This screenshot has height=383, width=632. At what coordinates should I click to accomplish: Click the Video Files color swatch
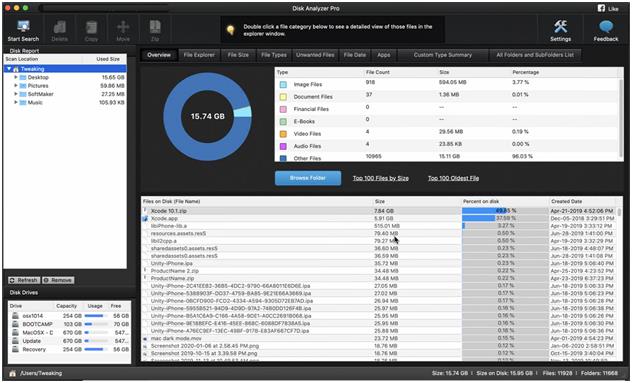click(283, 134)
